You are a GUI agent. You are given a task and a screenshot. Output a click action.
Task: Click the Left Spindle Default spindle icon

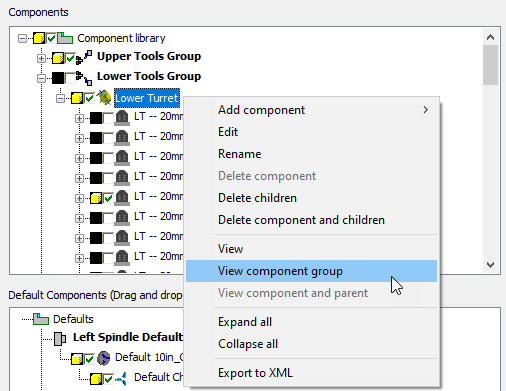(60, 339)
